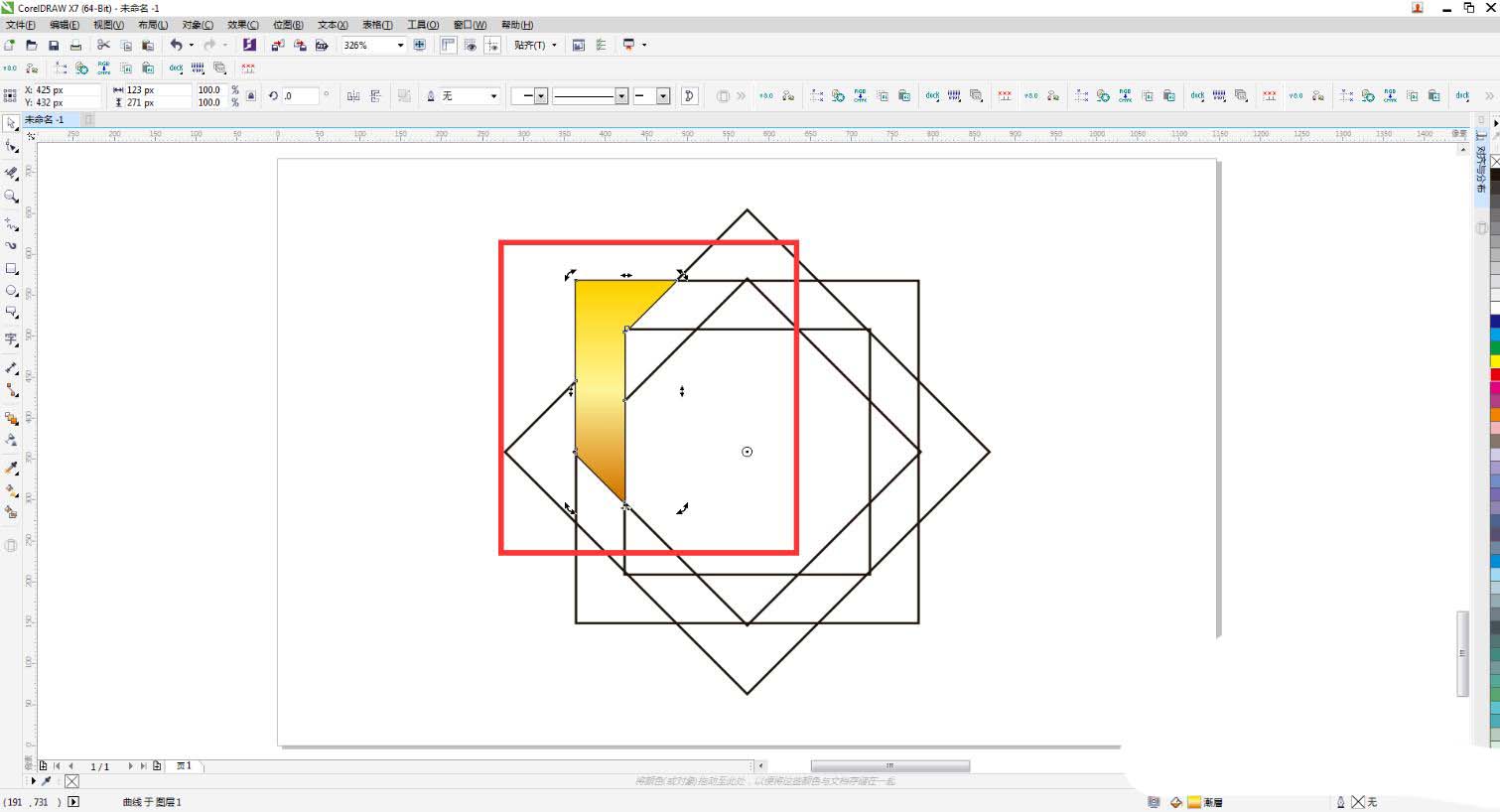Open the zoom level 326% dropdown
The image size is (1500, 812).
[x=400, y=46]
